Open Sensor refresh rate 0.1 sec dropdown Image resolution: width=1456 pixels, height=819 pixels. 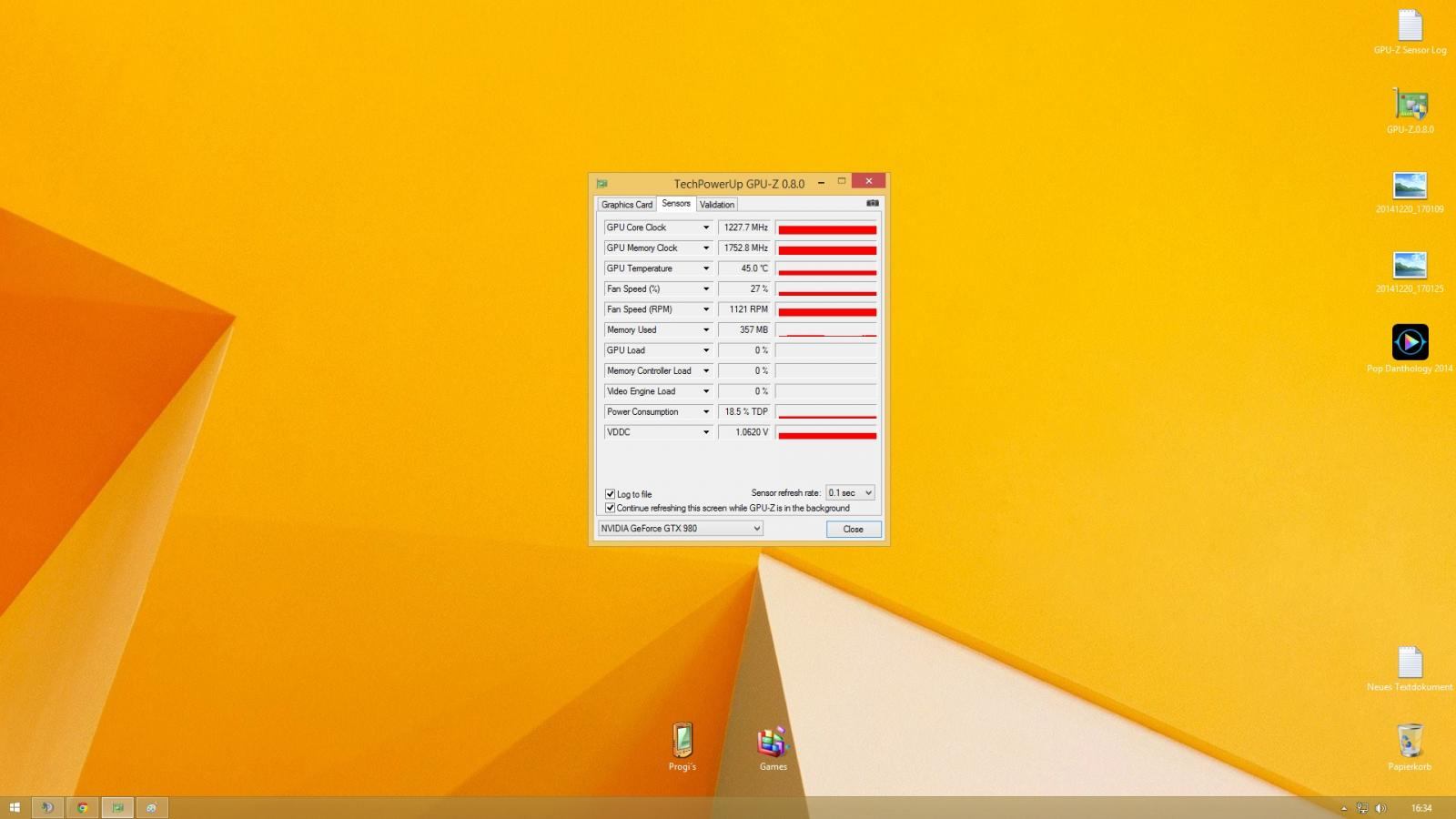pos(850,492)
